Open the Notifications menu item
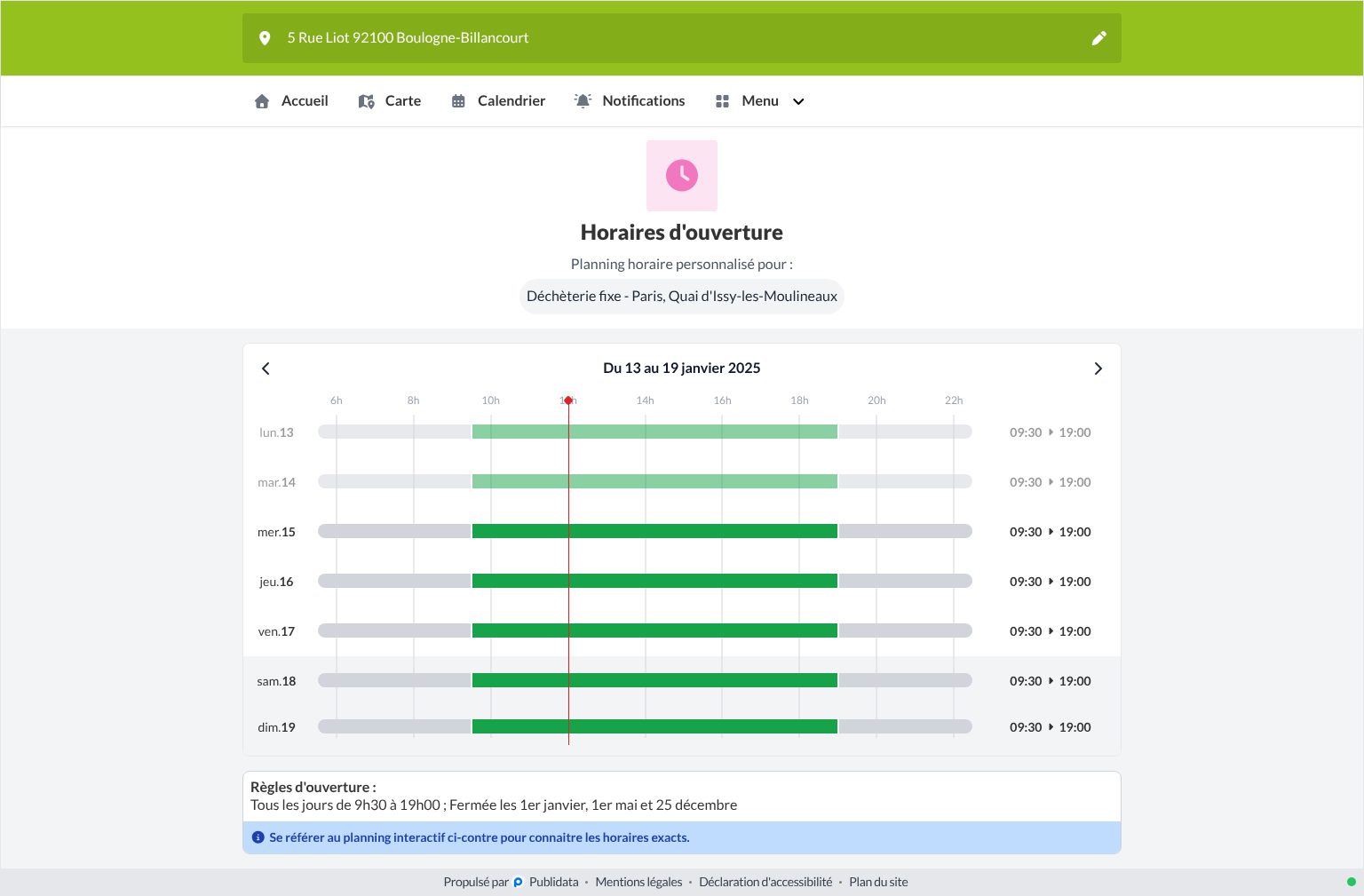The height and width of the screenshot is (896, 1364). (630, 101)
